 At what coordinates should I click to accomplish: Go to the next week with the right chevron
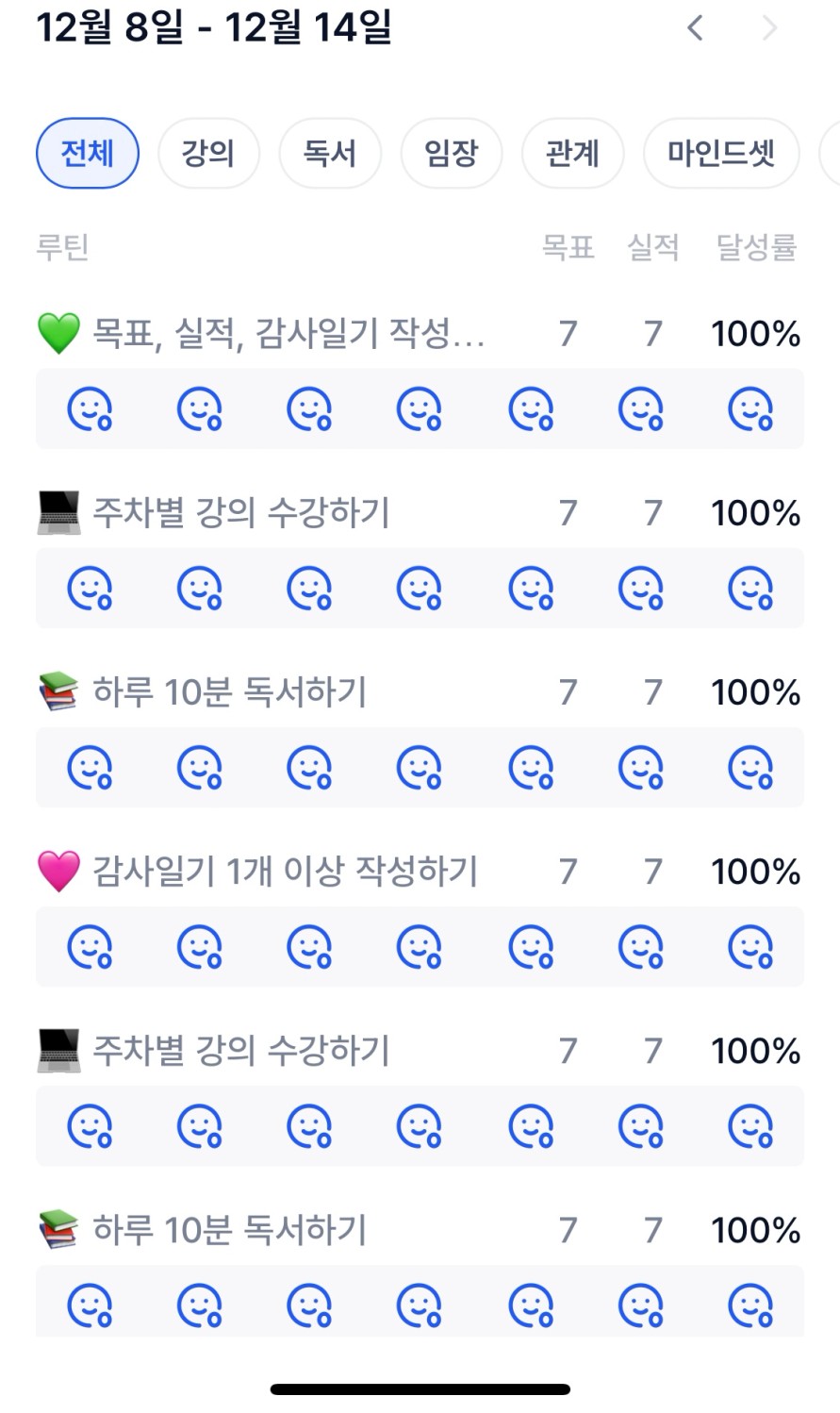pos(769,28)
